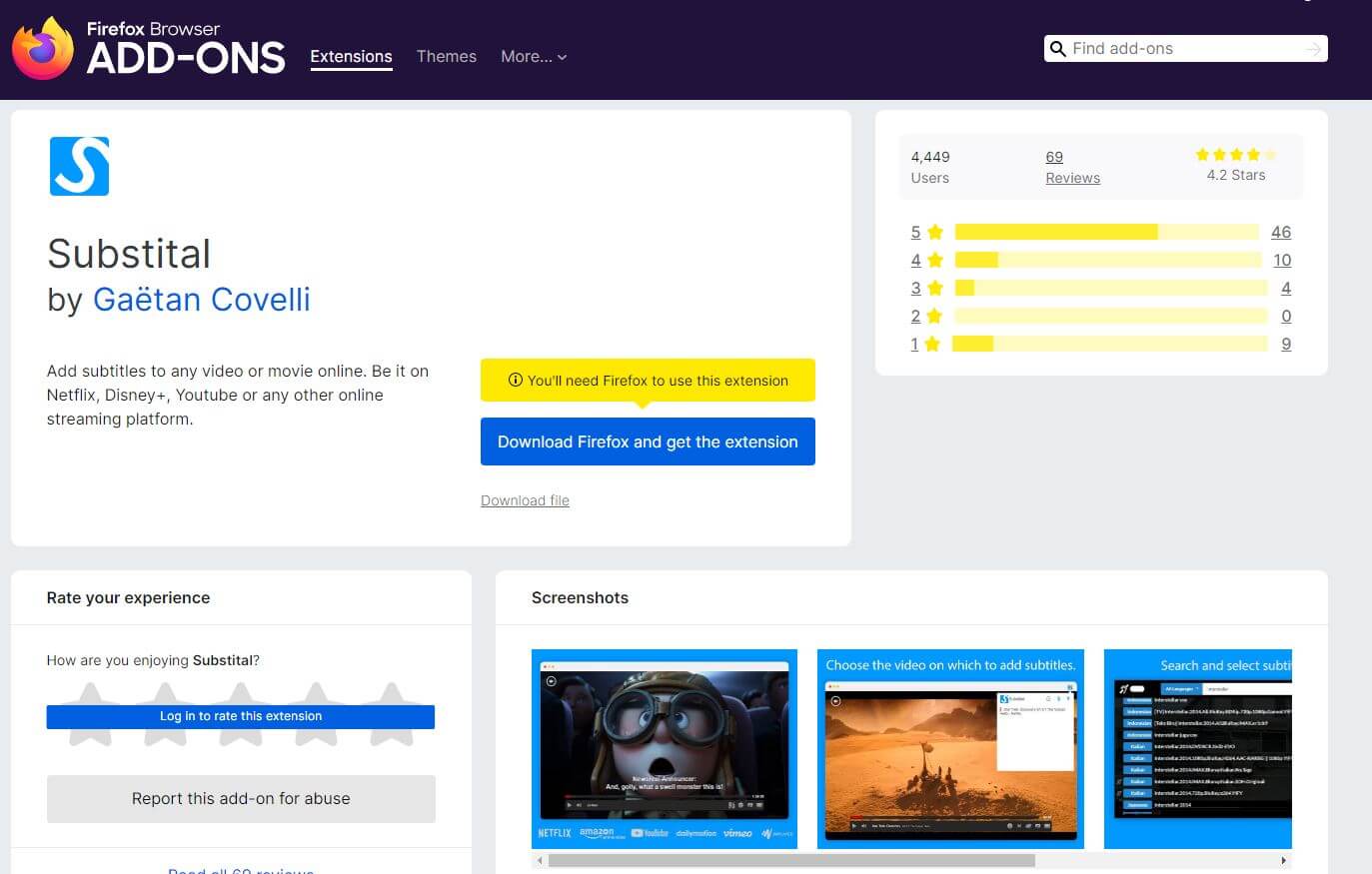The image size is (1372, 874).
Task: Open author Gaëtan Covelli's page
Action: (x=202, y=300)
